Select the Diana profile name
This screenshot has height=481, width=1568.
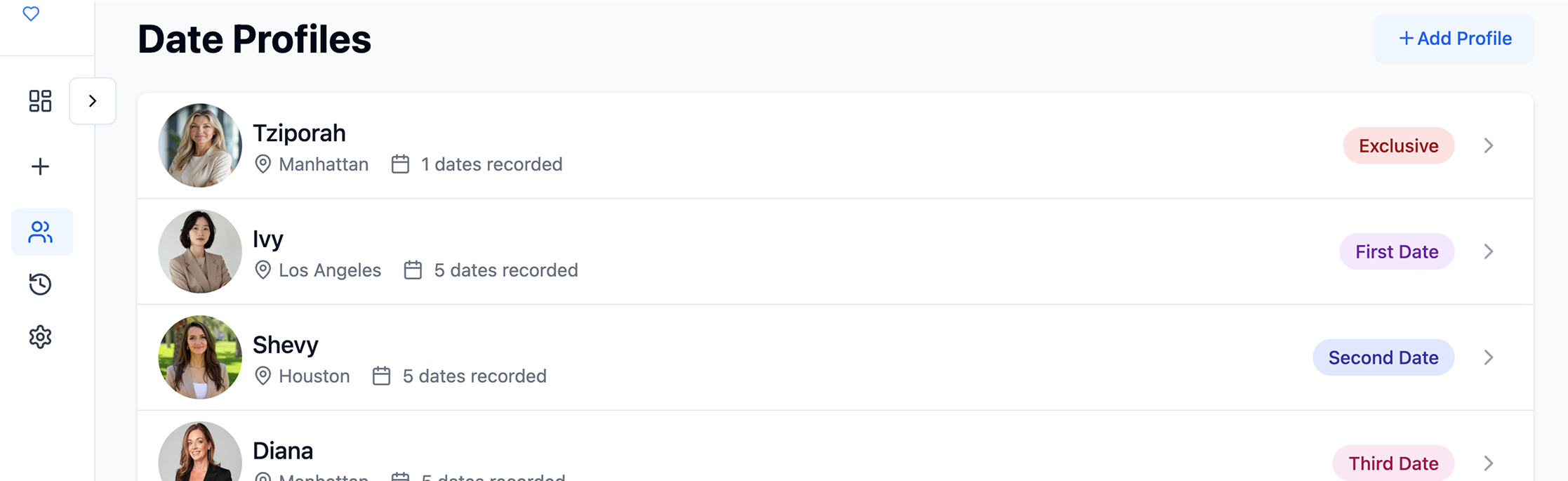[283, 451]
